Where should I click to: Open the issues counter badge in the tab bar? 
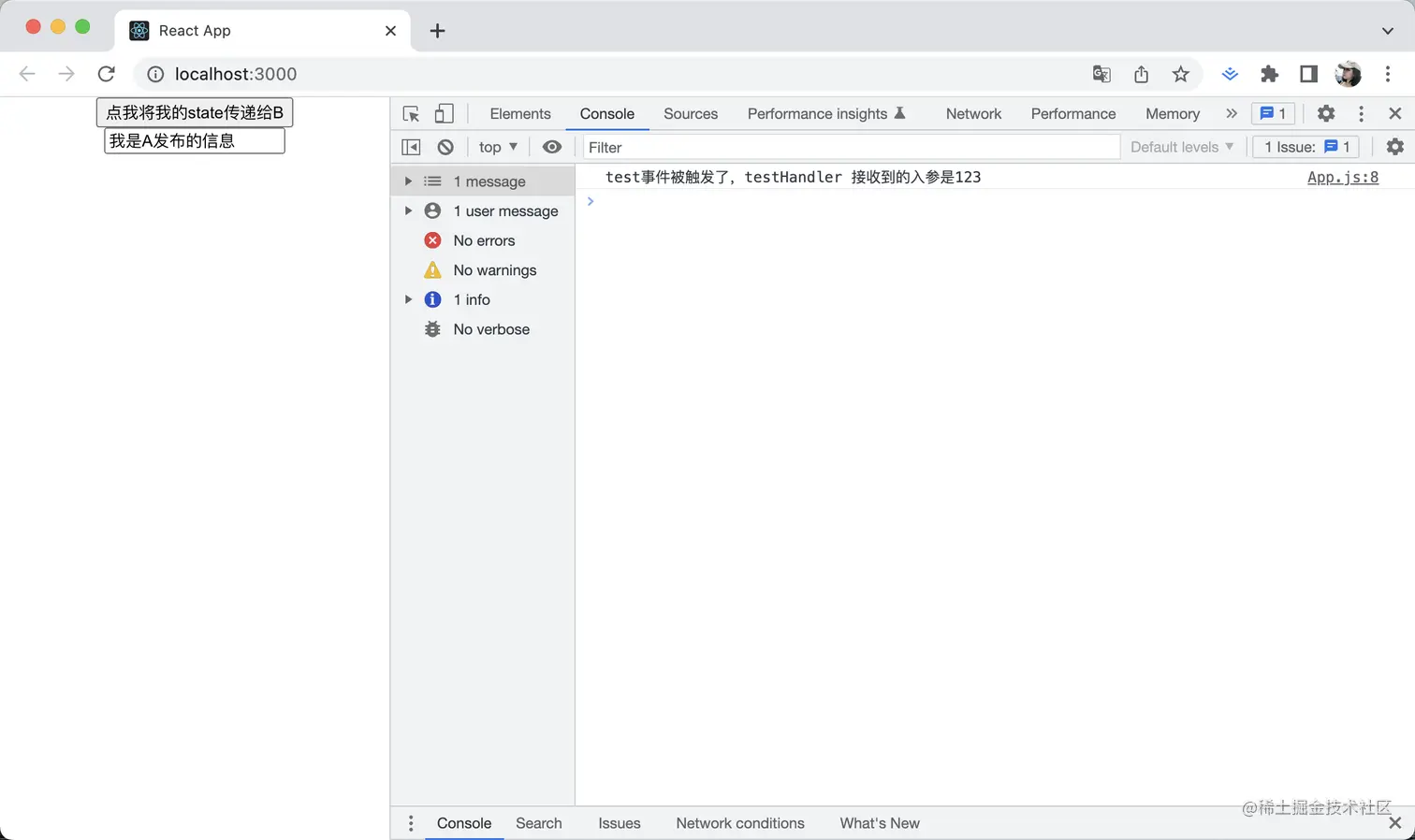click(1274, 113)
